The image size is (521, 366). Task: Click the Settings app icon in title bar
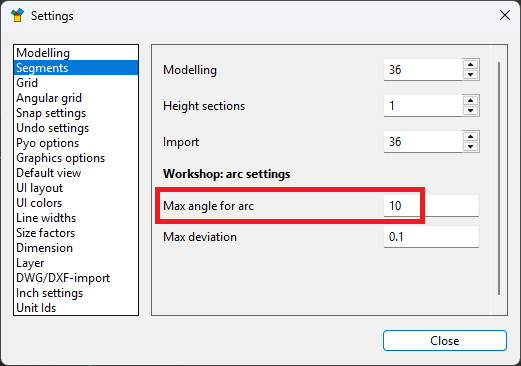[x=17, y=15]
